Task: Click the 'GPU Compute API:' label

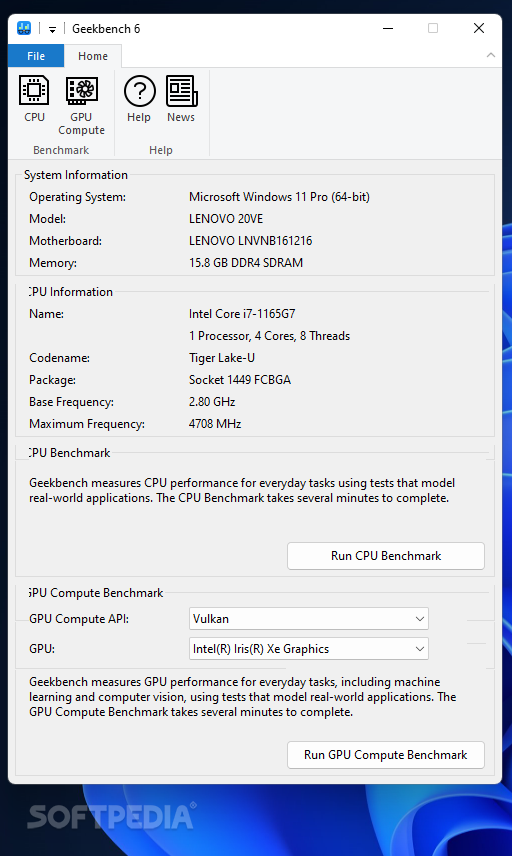Action: (79, 619)
